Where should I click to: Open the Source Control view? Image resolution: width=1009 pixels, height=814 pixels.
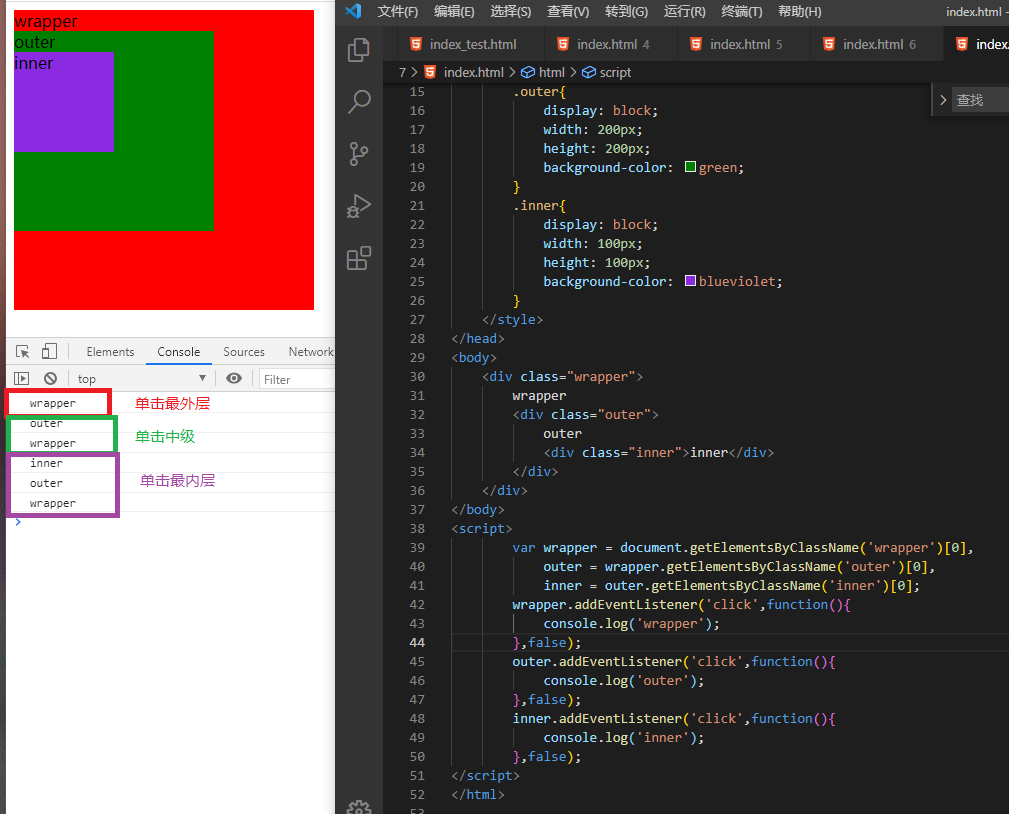(358, 154)
